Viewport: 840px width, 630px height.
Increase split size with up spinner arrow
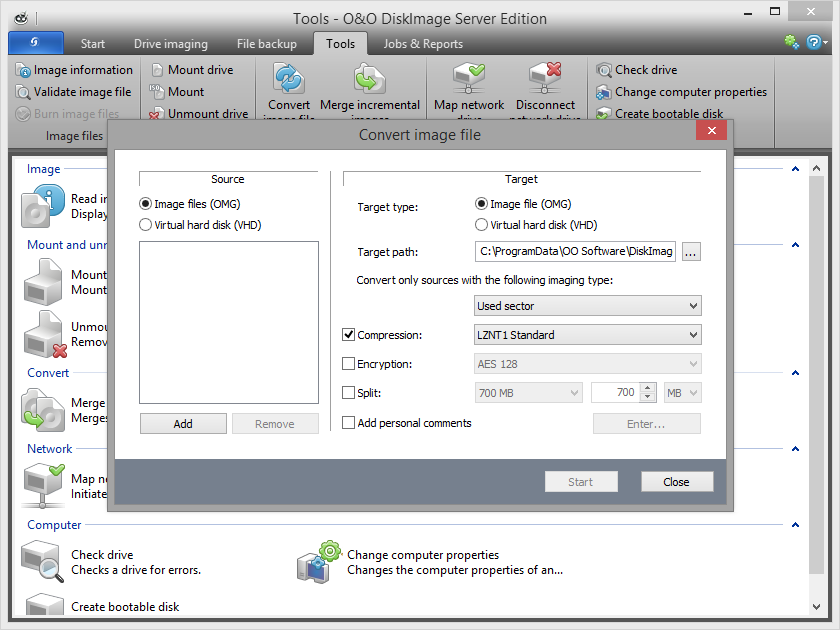[648, 388]
